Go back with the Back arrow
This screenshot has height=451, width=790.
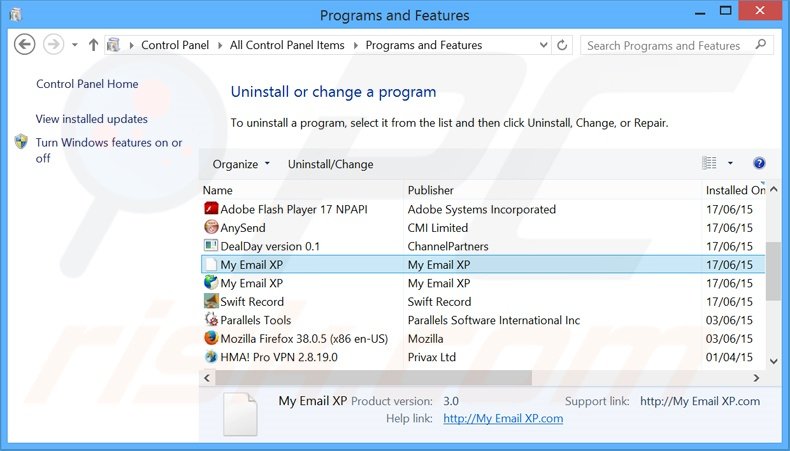coord(24,45)
